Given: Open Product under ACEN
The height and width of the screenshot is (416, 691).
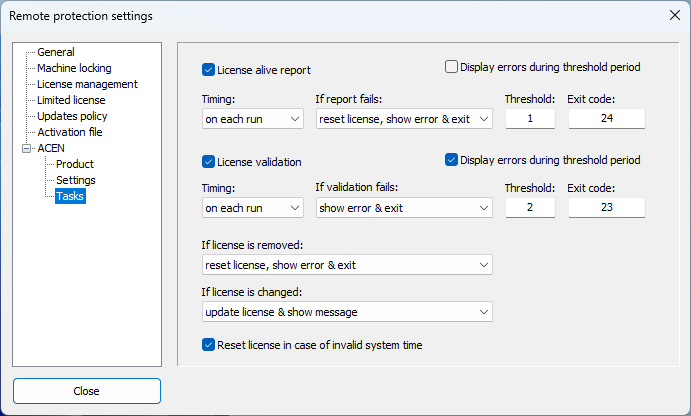Looking at the screenshot, I should tap(74, 164).
